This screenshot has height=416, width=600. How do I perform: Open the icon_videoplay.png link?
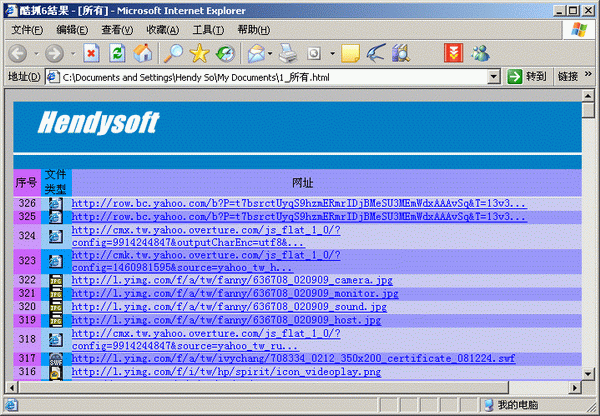(226, 372)
